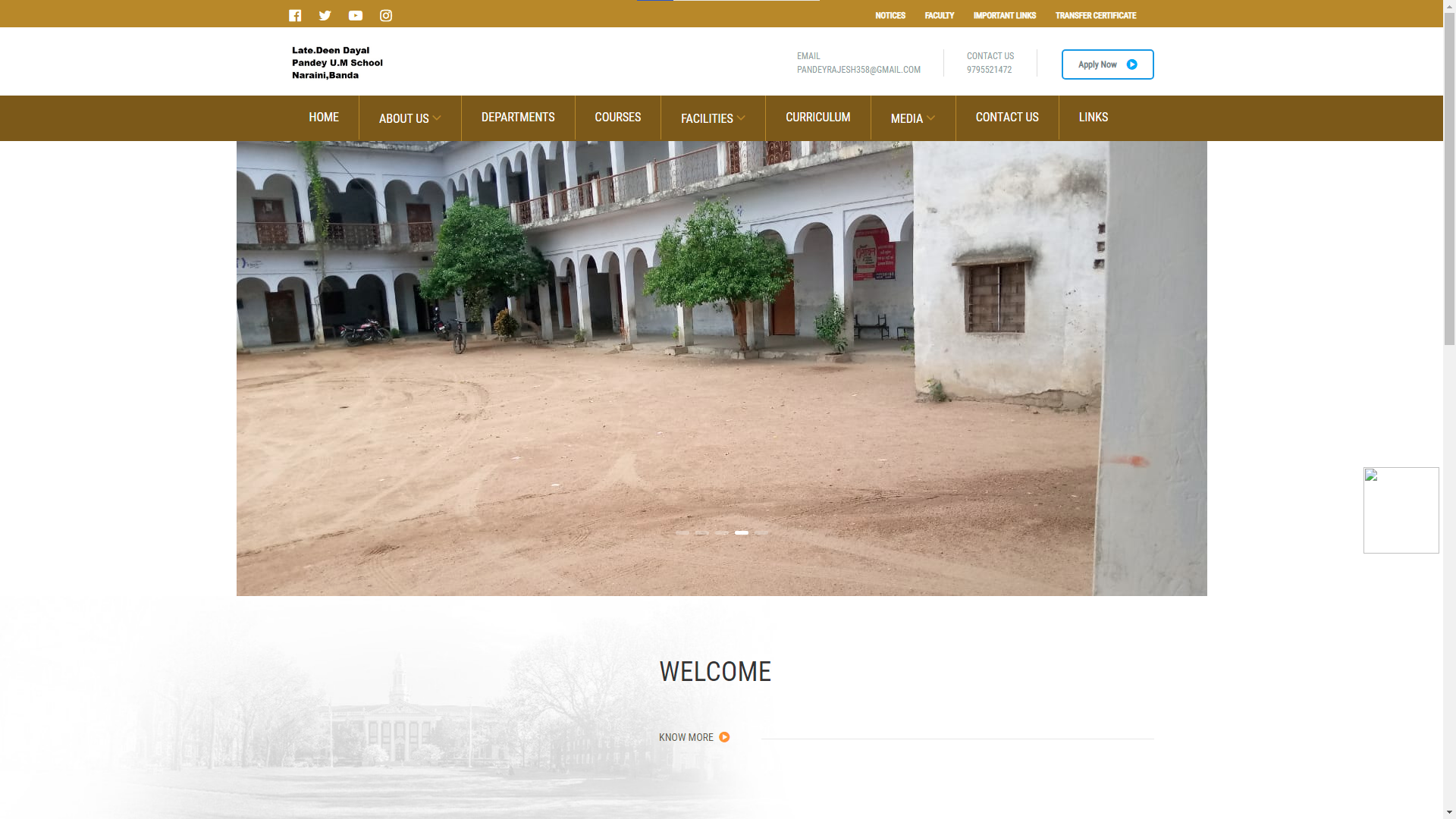The height and width of the screenshot is (819, 1456).
Task: Click the scrollbar up arrow
Action: [1449, 6]
